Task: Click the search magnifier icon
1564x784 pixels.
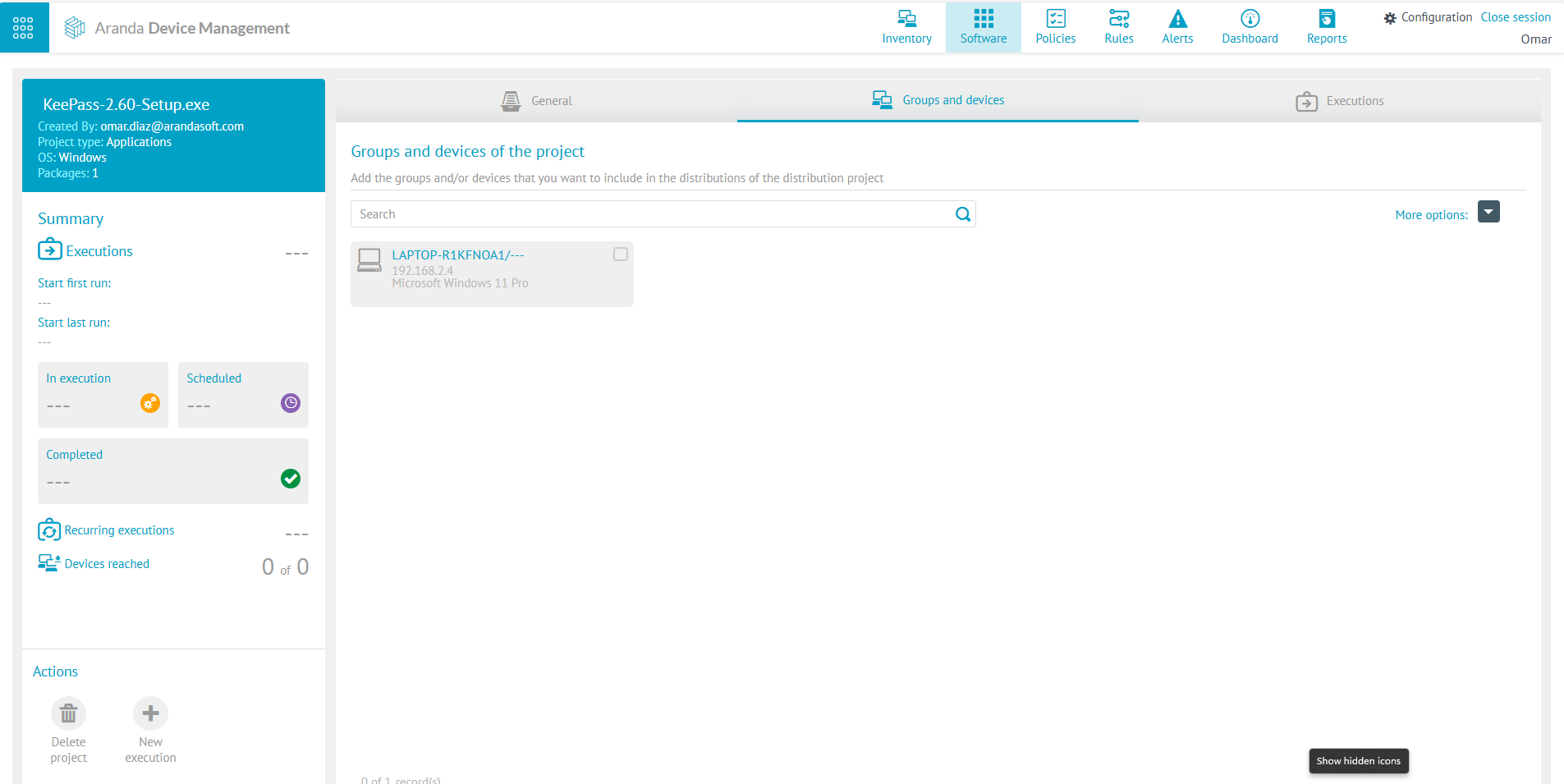Action: click(963, 214)
